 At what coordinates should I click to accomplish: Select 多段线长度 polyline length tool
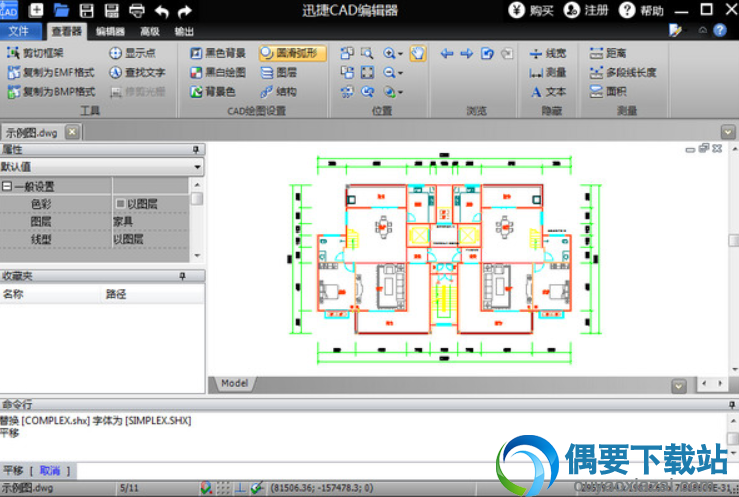(x=623, y=73)
